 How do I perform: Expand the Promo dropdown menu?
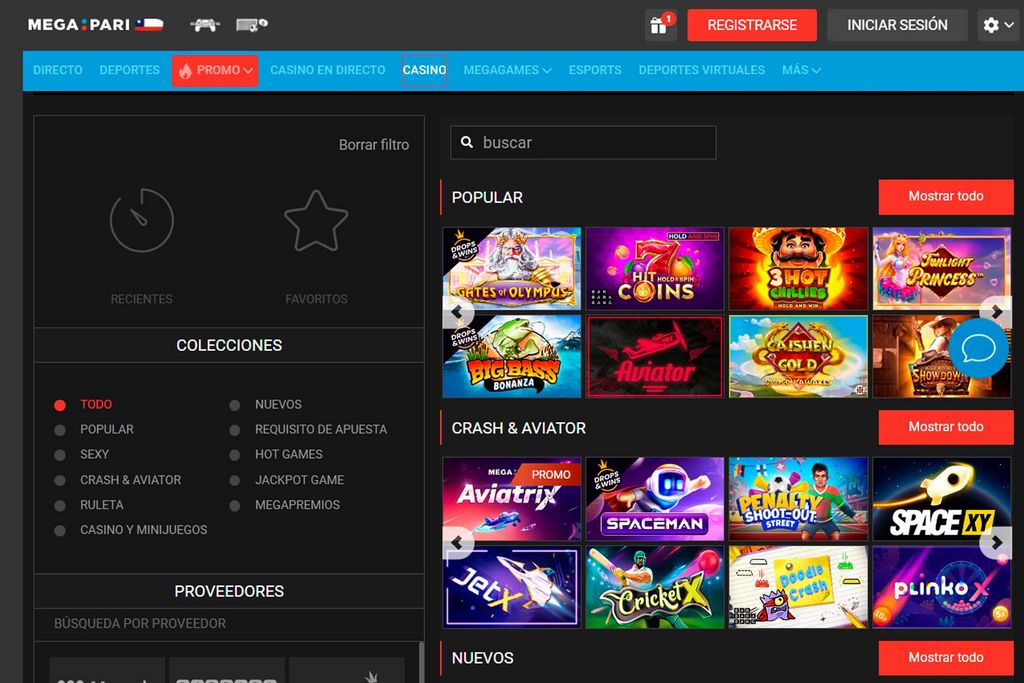point(215,70)
